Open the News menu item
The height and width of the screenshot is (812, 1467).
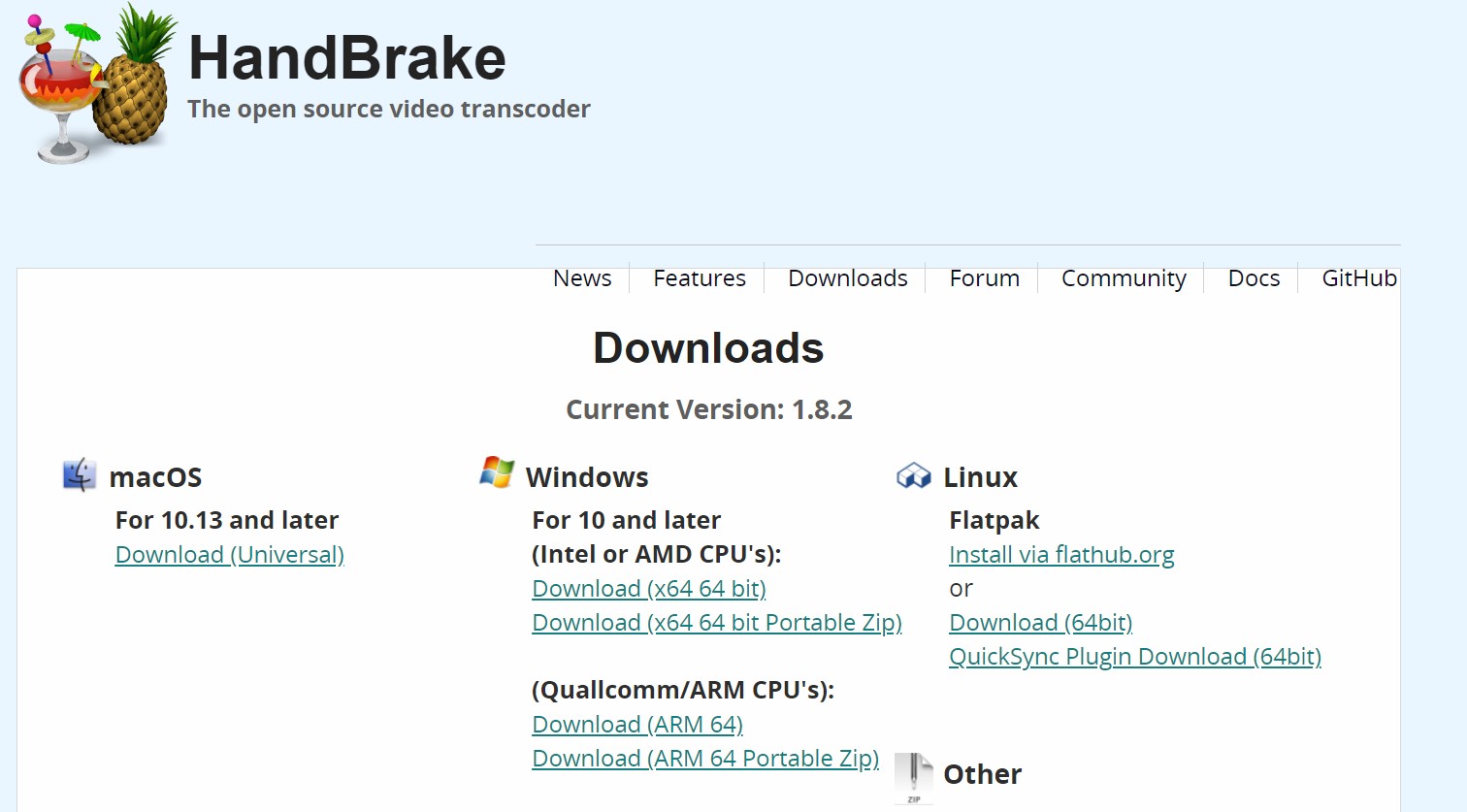(x=582, y=278)
